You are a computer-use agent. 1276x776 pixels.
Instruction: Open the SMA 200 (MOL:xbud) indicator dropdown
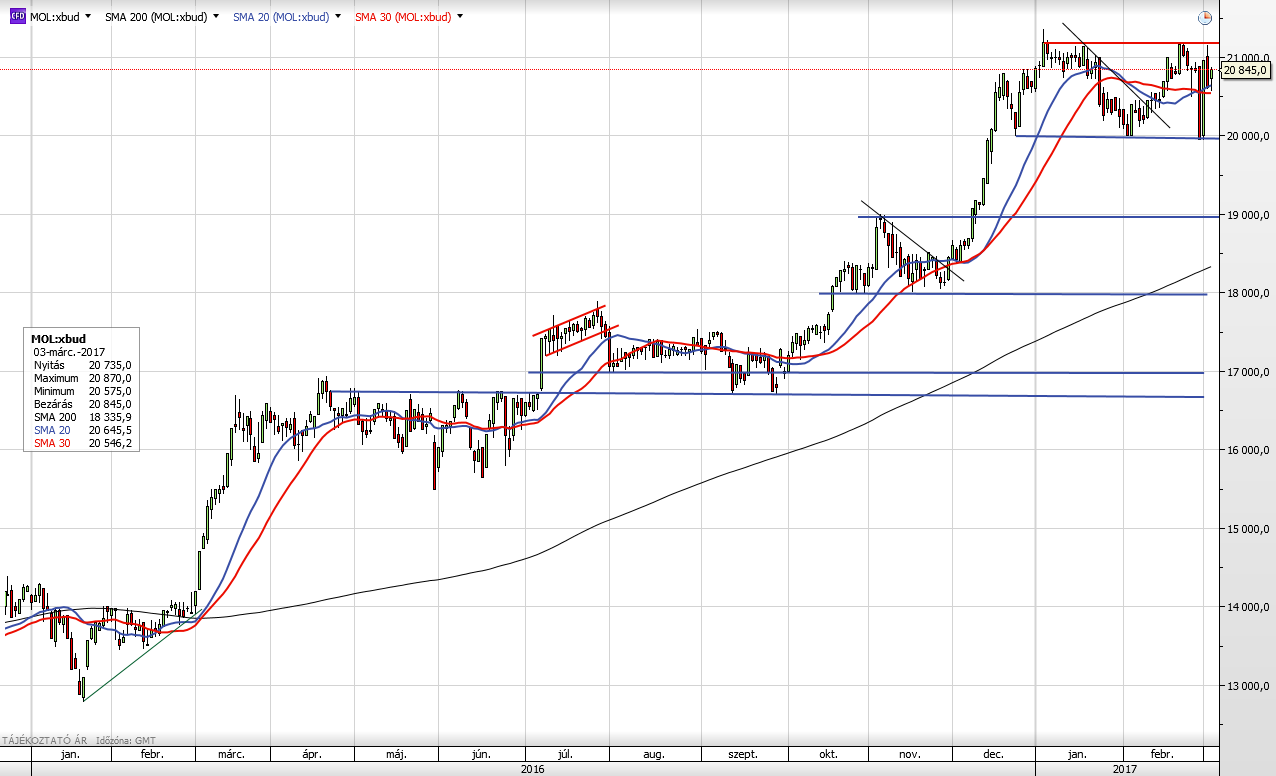tap(215, 17)
